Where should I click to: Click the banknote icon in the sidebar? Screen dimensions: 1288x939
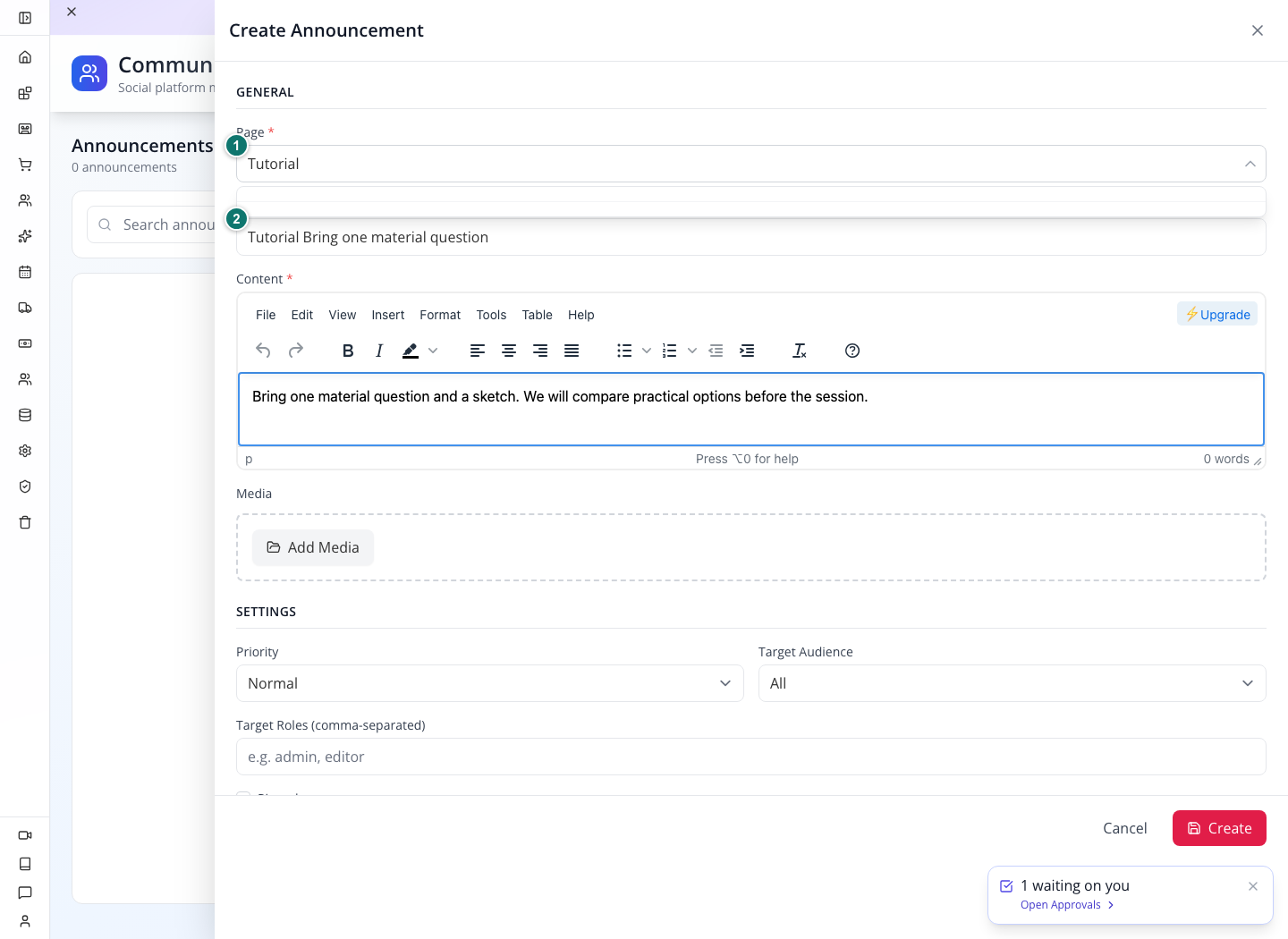pos(25,343)
